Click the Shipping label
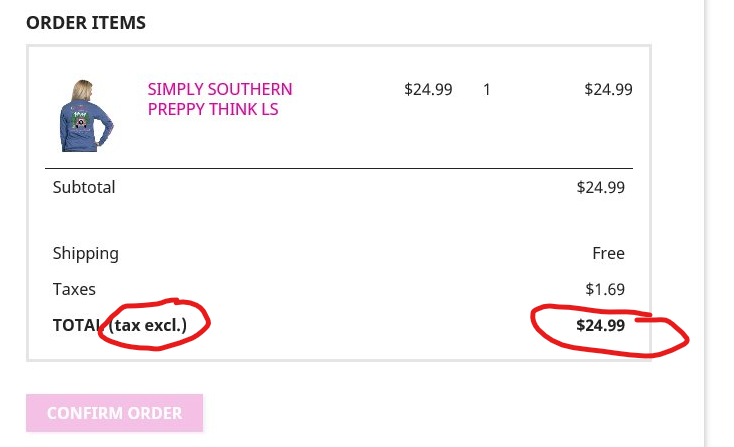734x447 pixels. [86, 253]
